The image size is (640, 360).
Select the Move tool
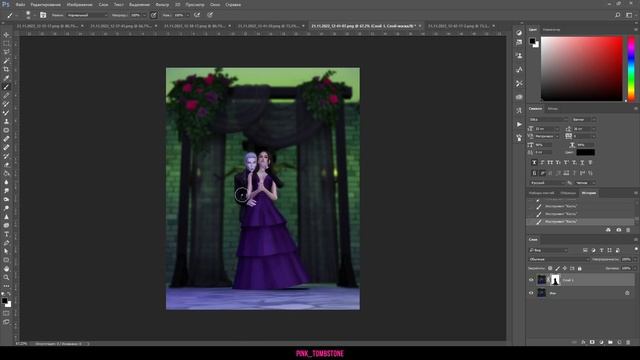coord(6,35)
